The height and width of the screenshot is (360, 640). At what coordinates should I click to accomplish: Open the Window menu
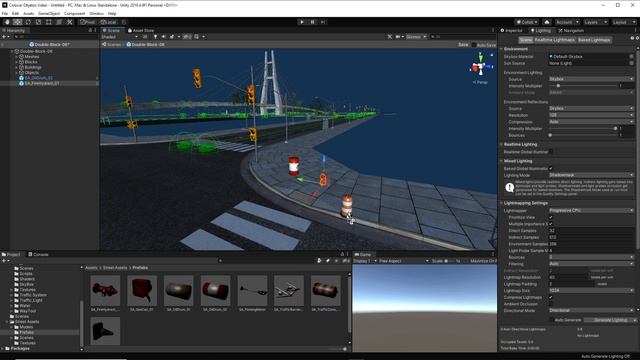pyautogui.click(x=96, y=13)
